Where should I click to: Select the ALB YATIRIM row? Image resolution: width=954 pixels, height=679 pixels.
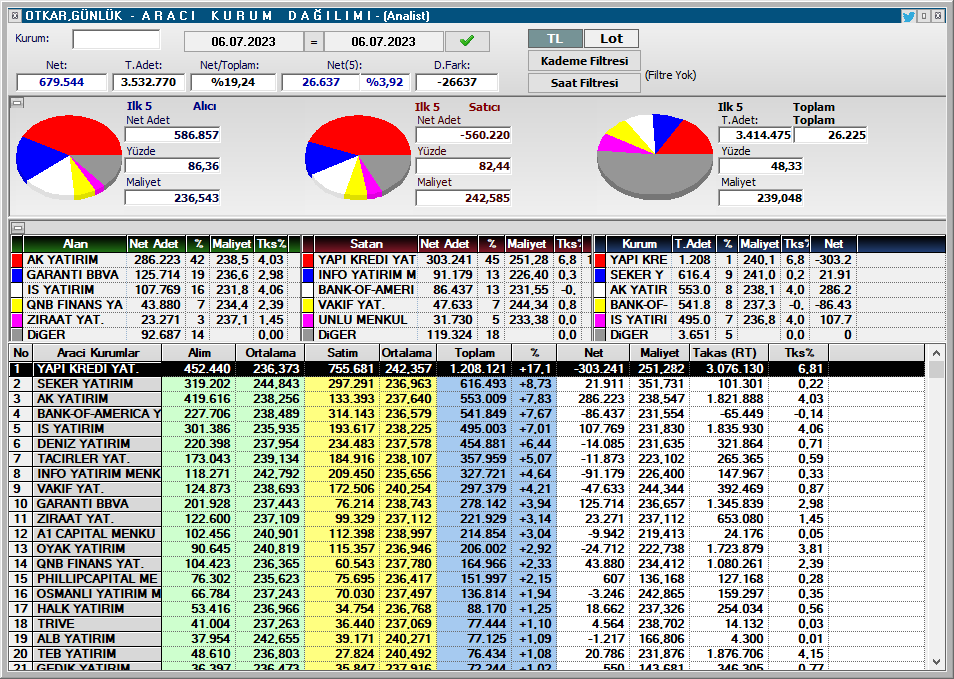467,639
